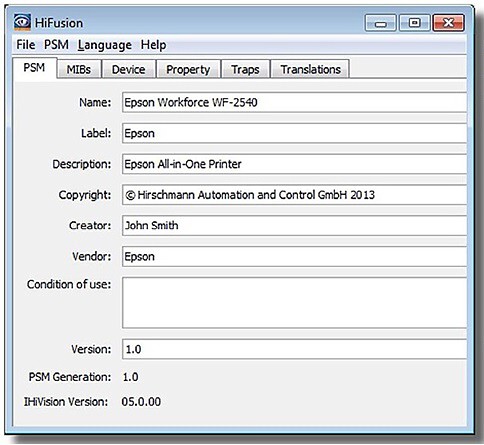Click the Name field with Epson Workforce WF-2540
The width and height of the screenshot is (484, 445).
[294, 102]
